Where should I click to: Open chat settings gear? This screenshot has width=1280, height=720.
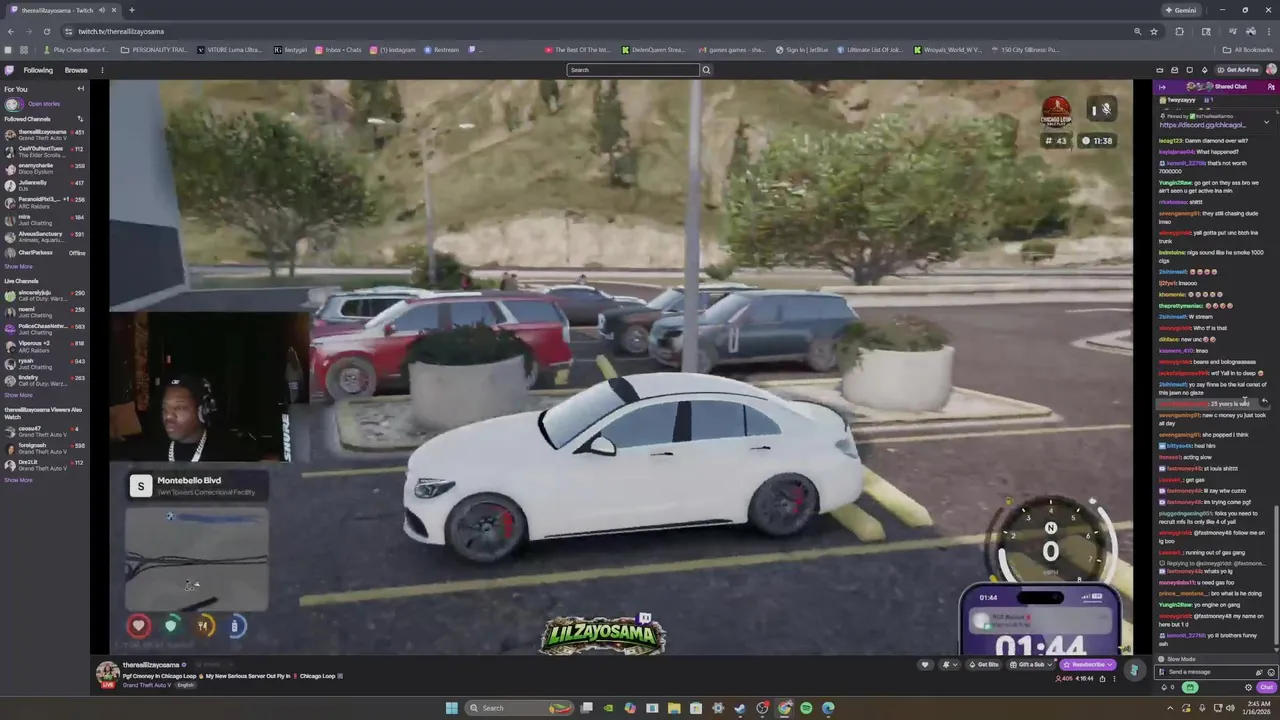point(1248,688)
